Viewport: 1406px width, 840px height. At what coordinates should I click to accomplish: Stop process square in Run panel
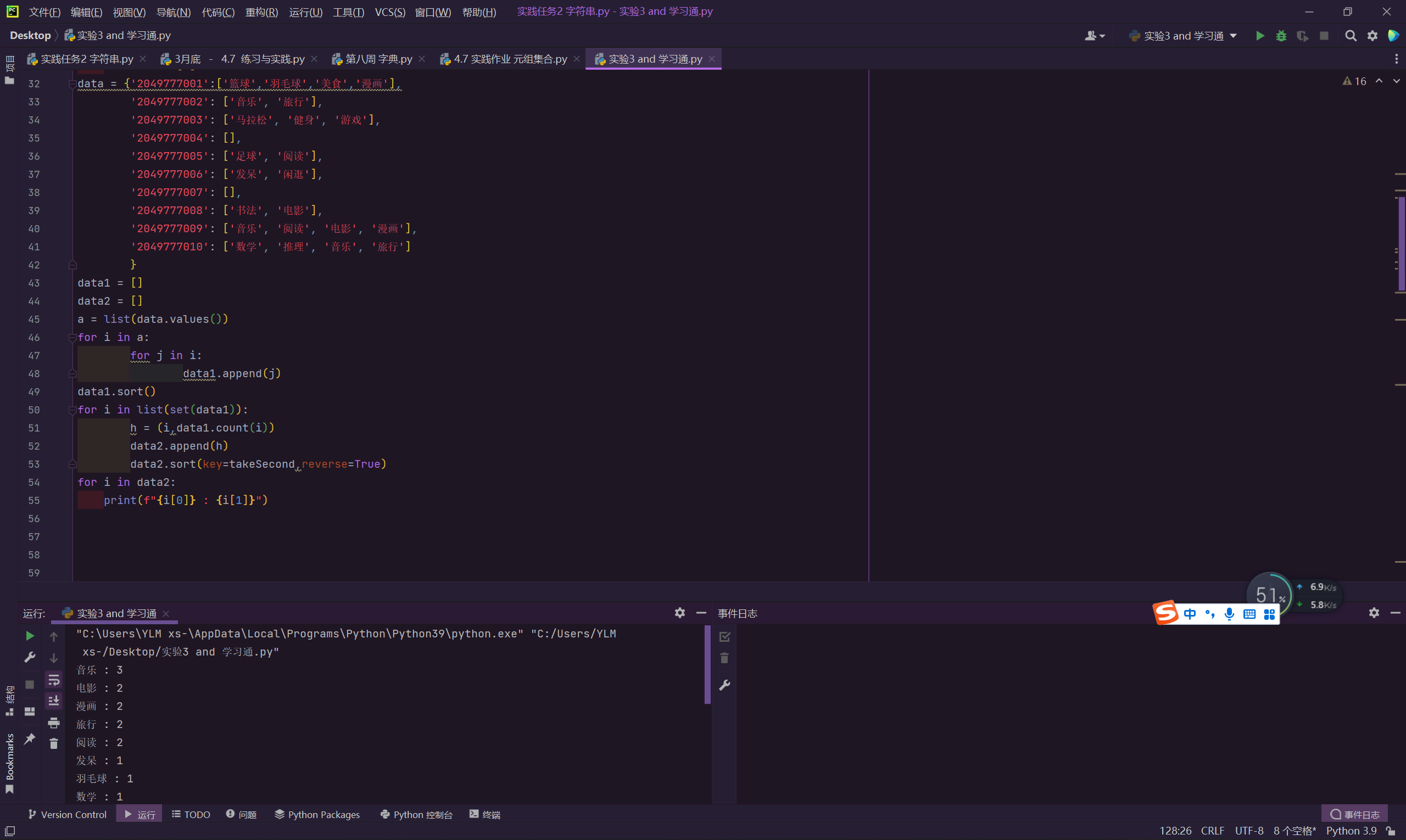[x=30, y=684]
